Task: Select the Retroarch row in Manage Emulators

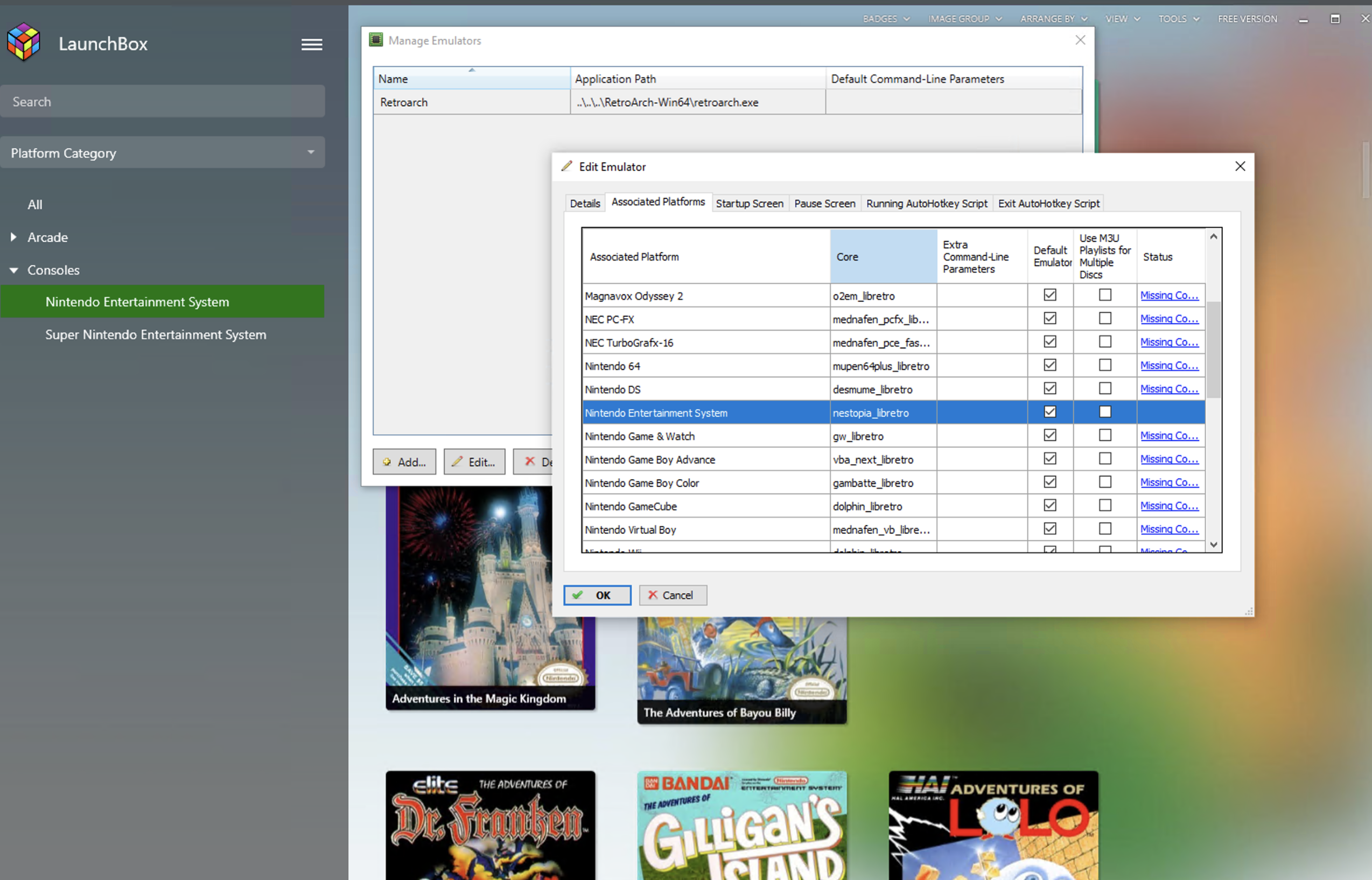Action: coord(727,102)
